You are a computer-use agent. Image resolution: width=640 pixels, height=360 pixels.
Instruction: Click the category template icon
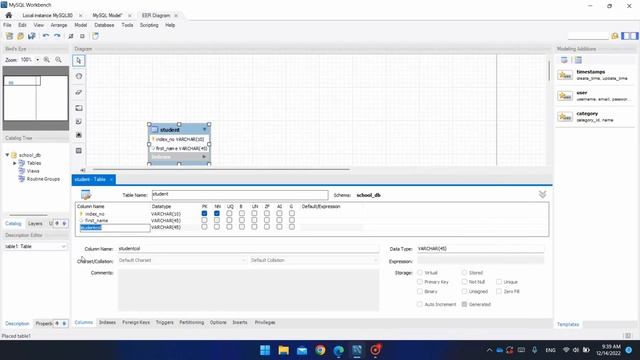pyautogui.click(x=565, y=117)
